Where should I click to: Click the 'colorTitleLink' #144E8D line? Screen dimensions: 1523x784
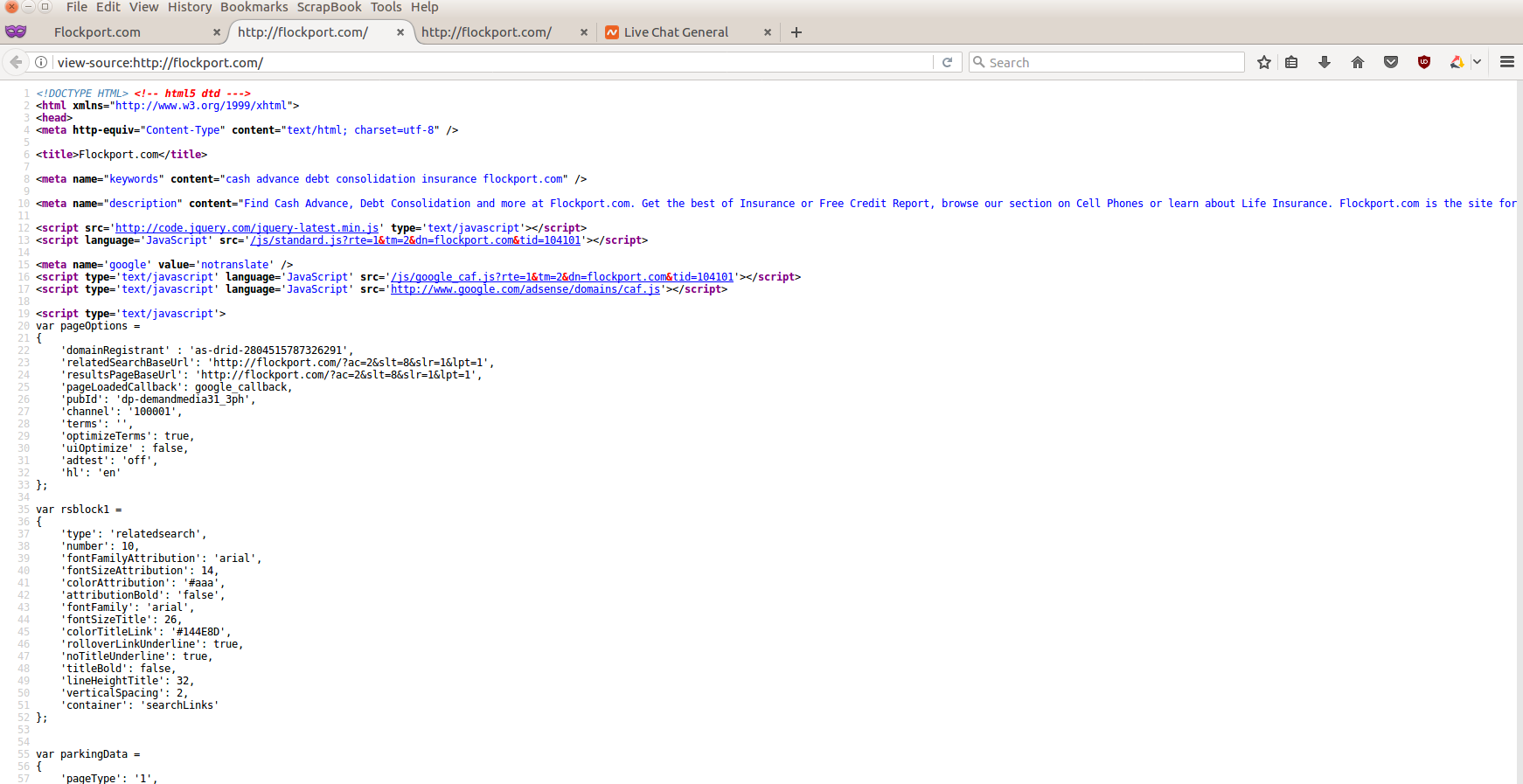(x=146, y=632)
